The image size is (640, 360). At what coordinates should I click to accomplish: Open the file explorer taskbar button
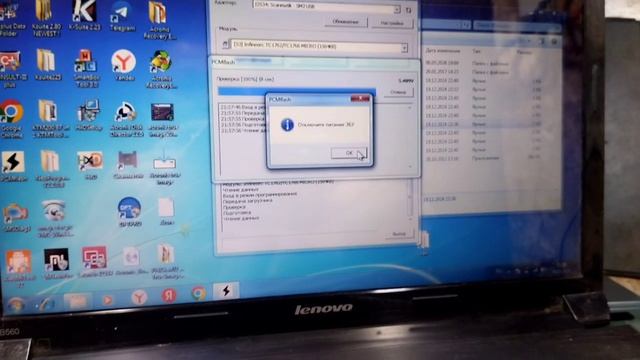pyautogui.click(x=77, y=301)
